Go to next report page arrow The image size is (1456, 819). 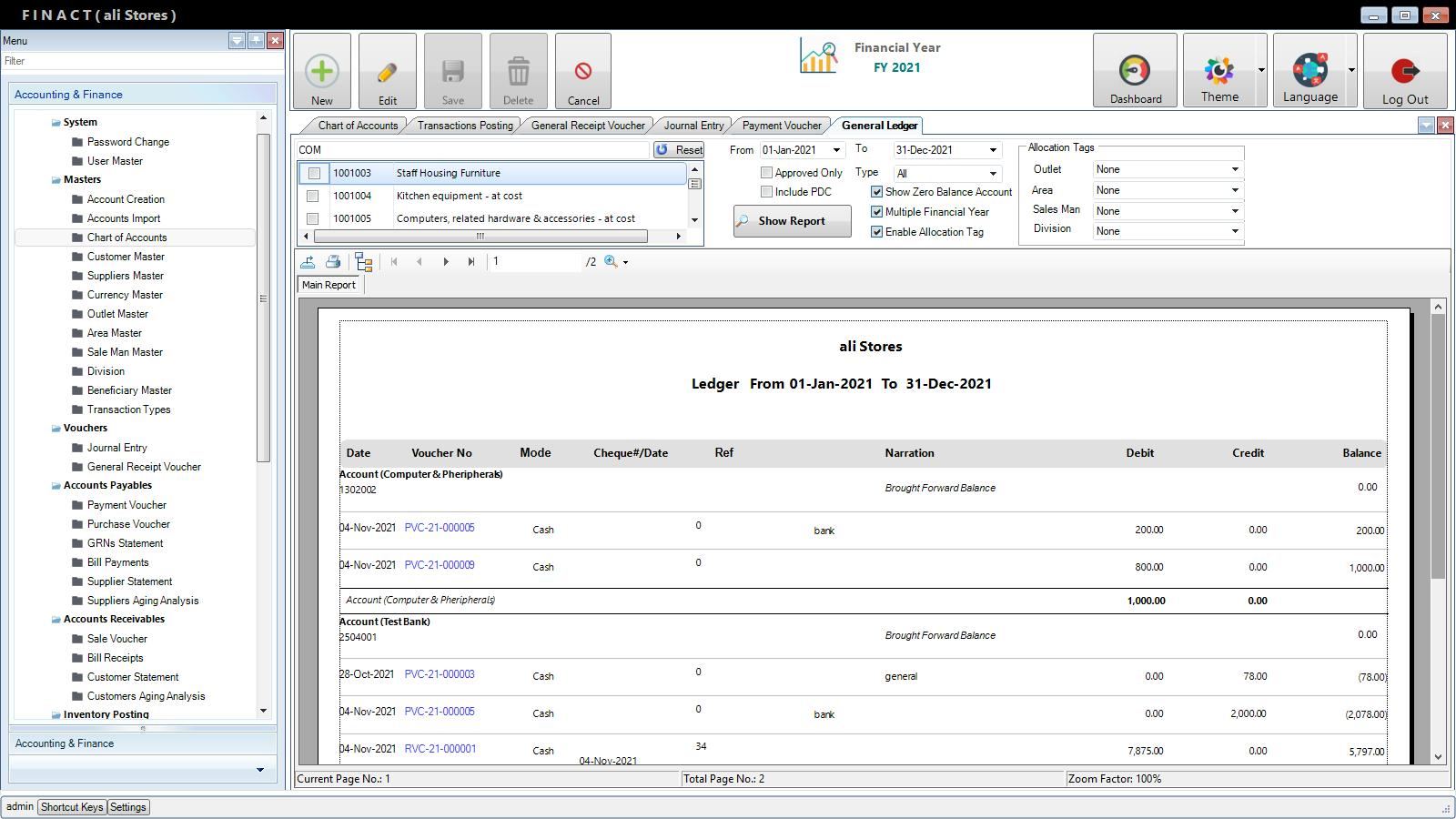tap(446, 262)
